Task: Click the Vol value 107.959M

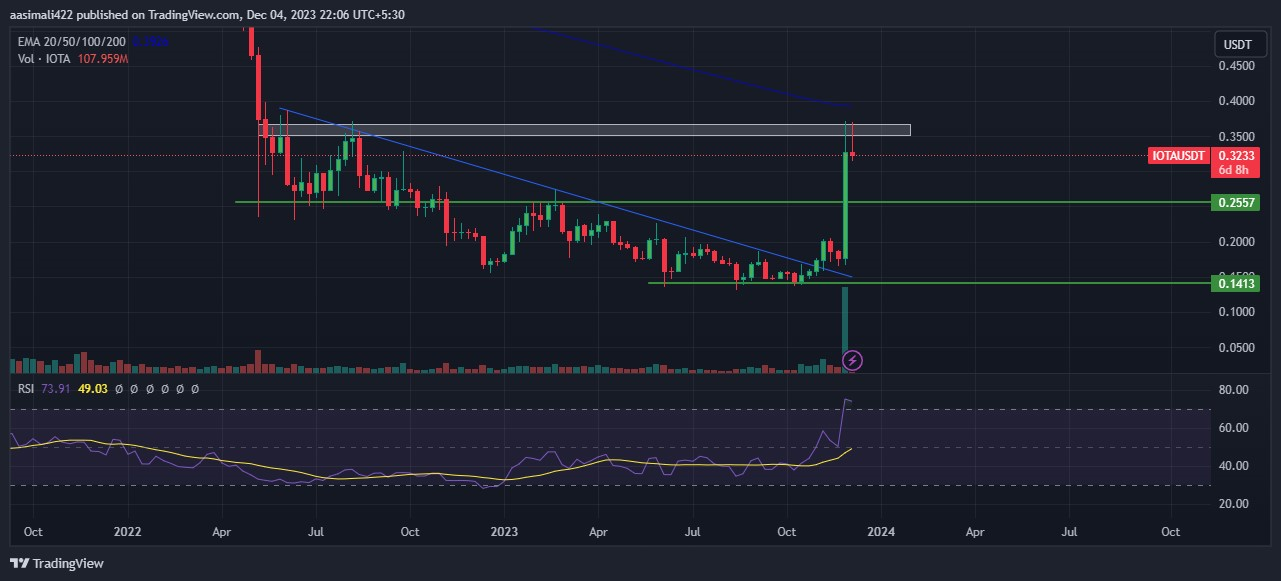Action: click(102, 59)
